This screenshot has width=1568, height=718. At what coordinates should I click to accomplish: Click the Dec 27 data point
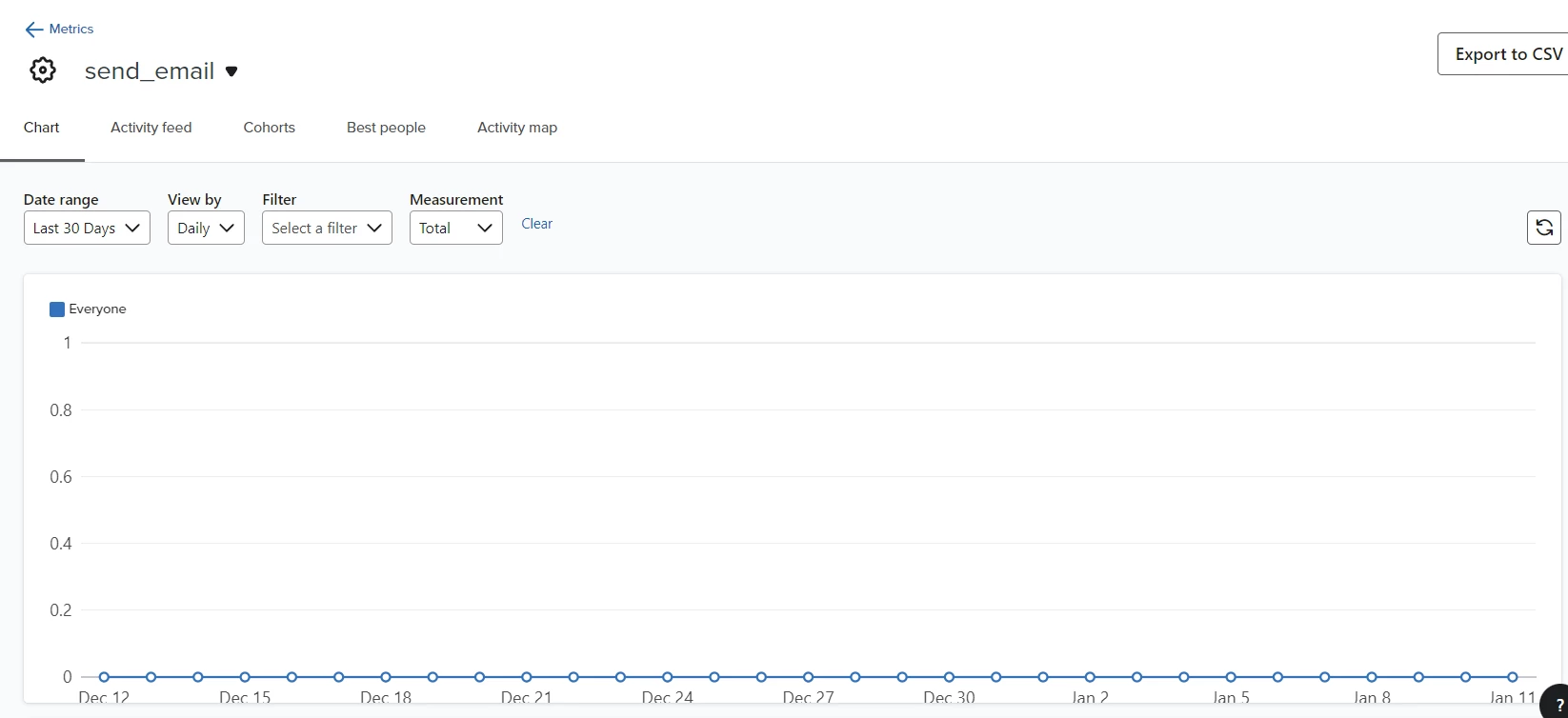808,677
